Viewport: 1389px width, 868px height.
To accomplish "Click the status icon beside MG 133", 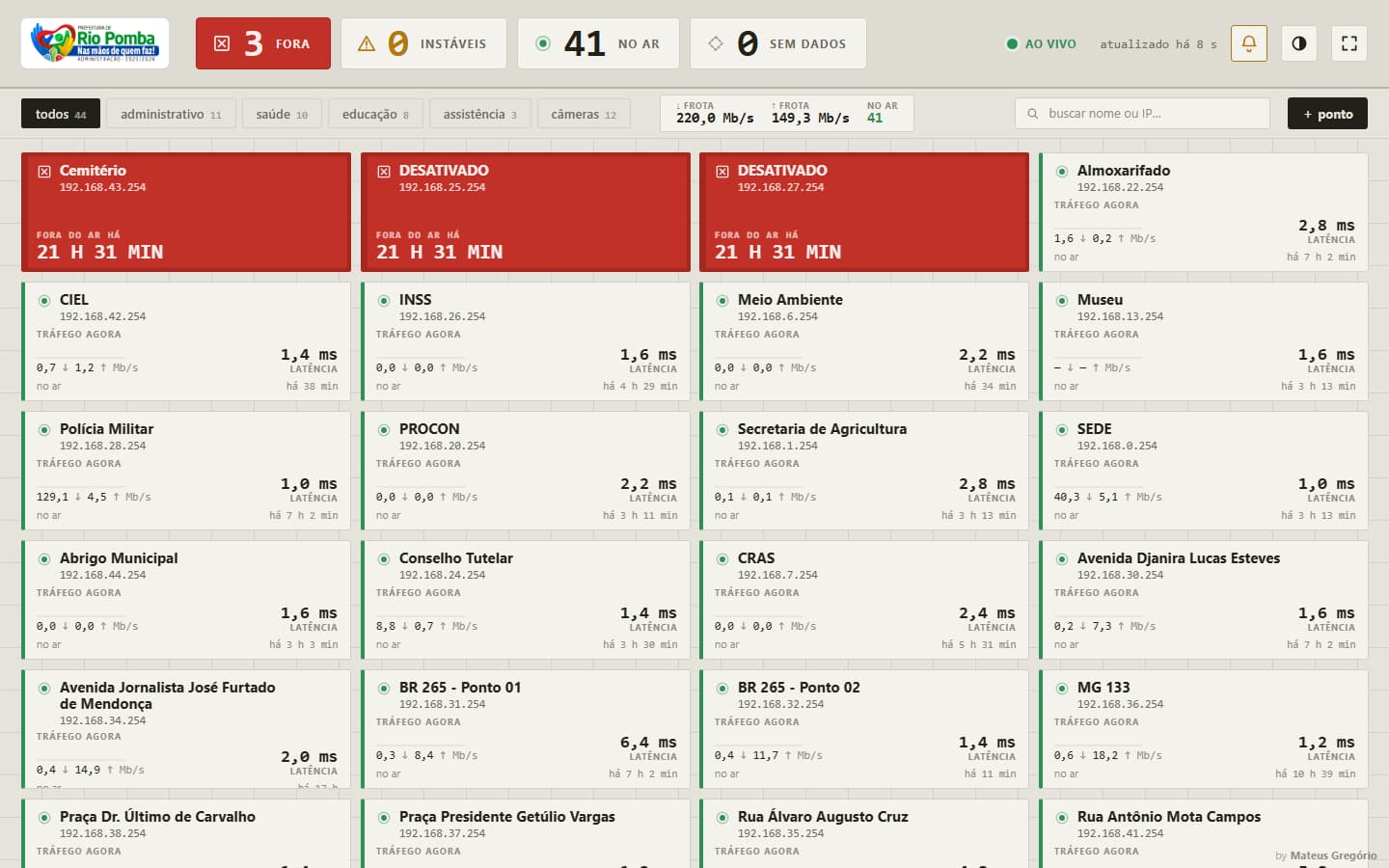I will (x=1062, y=689).
